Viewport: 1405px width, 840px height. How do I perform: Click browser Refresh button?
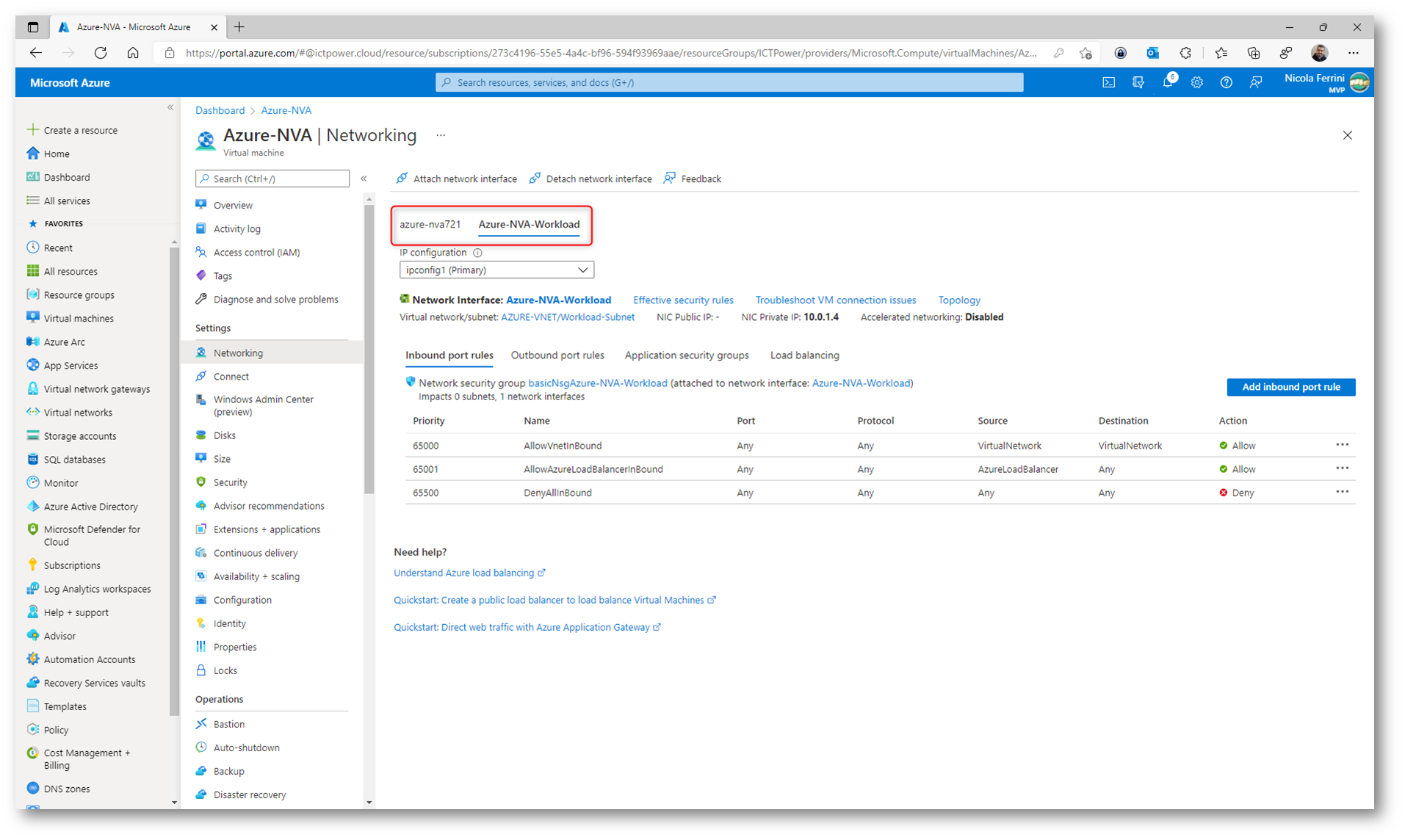click(x=101, y=53)
